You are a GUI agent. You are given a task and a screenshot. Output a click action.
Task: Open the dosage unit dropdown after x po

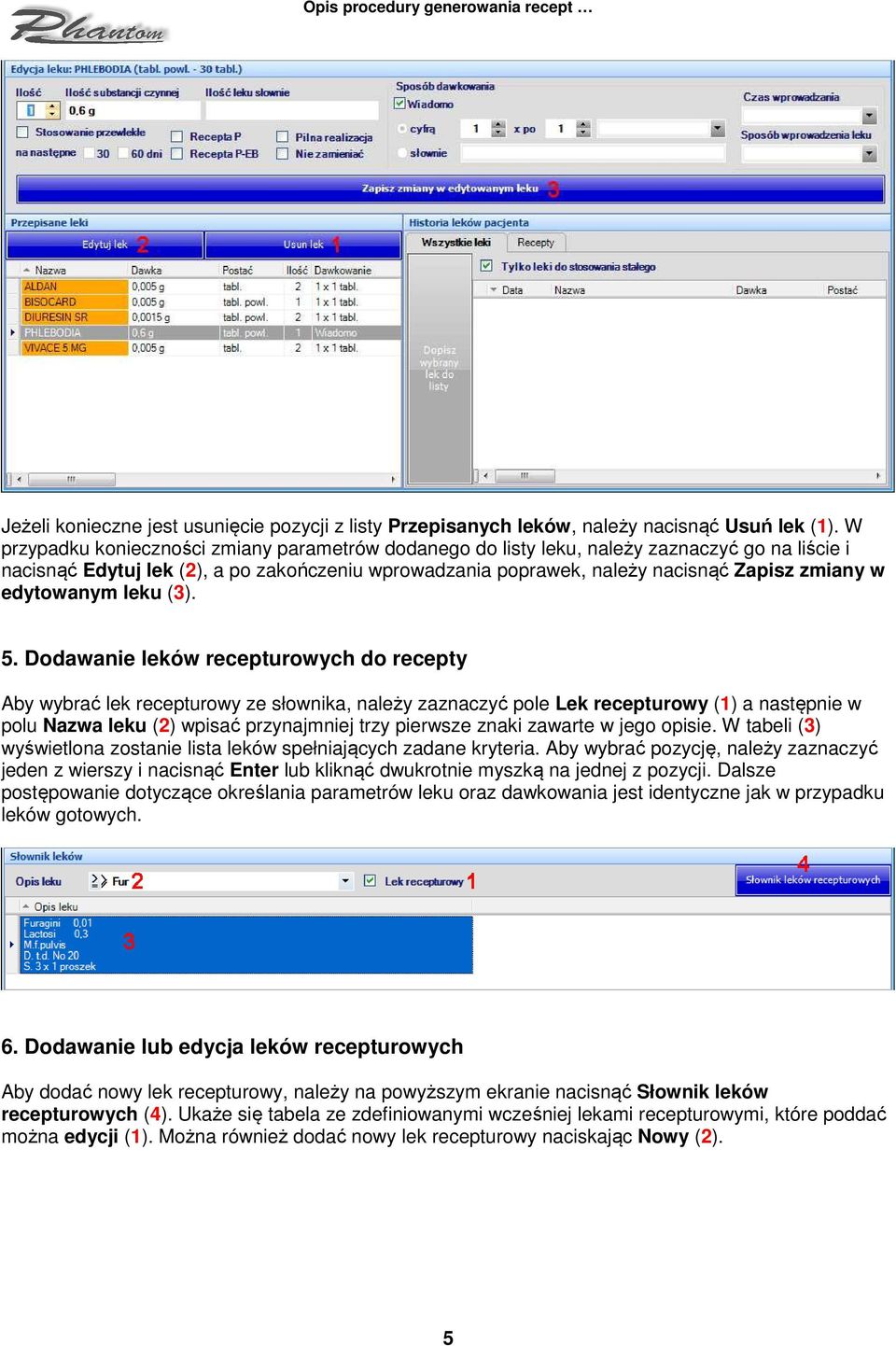[x=717, y=129]
